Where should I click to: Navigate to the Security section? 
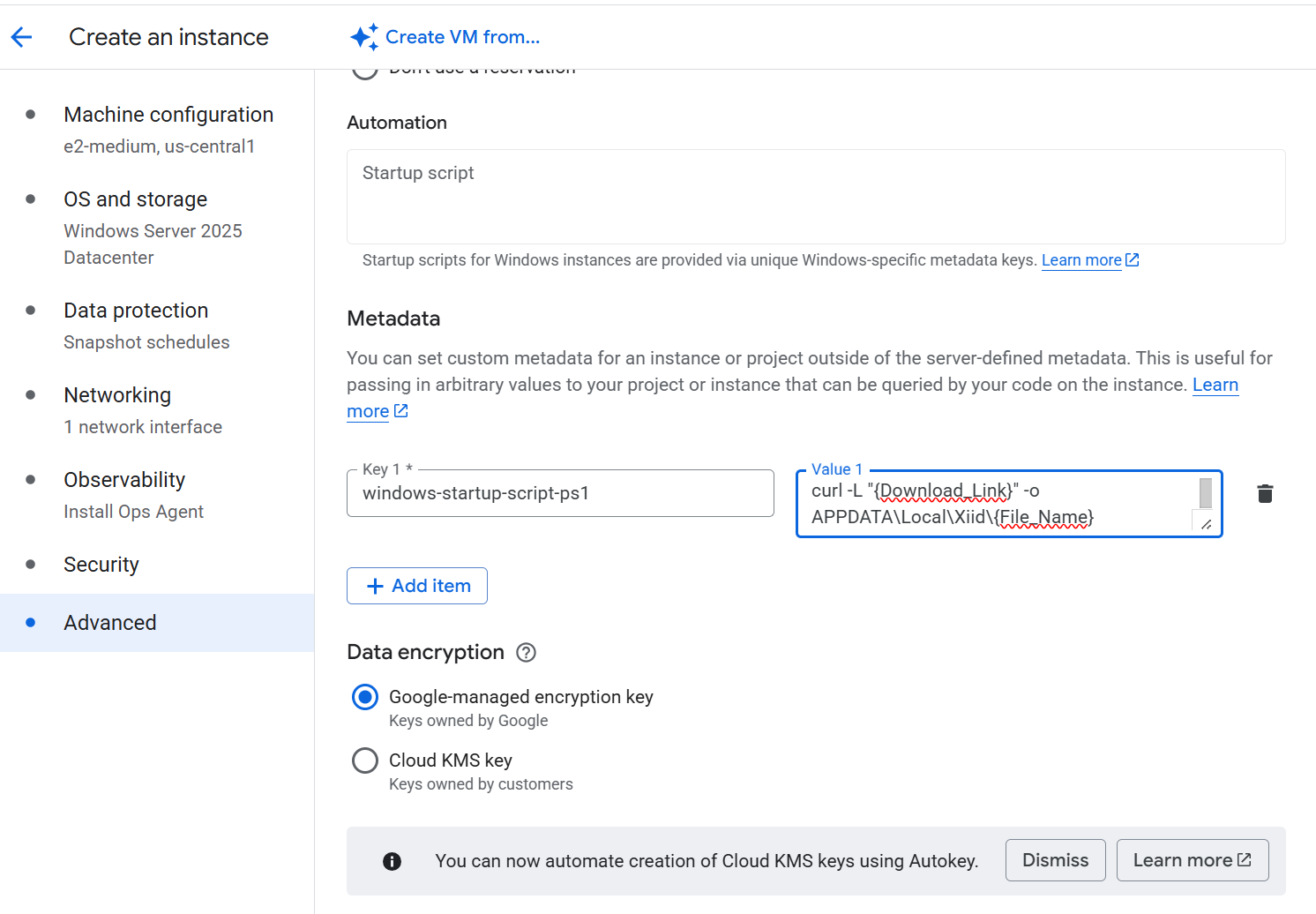click(101, 564)
